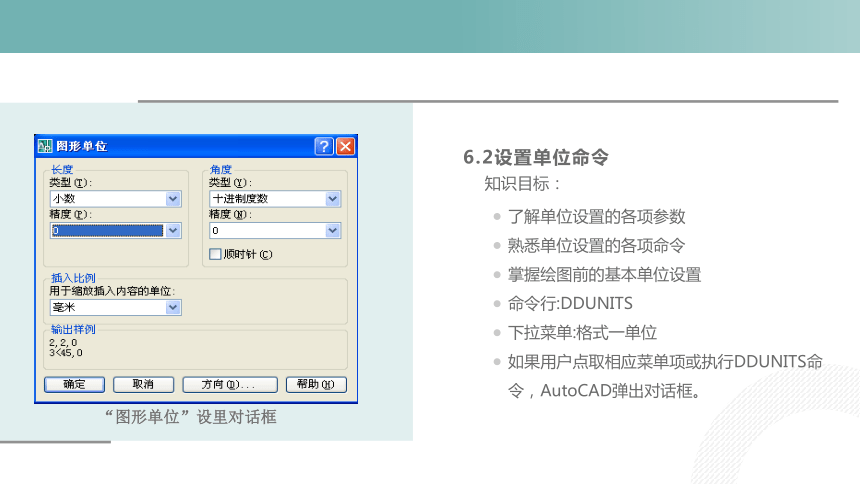This screenshot has width=860, height=484.
Task: Click the 知识目标 subheading
Action: tap(522, 184)
